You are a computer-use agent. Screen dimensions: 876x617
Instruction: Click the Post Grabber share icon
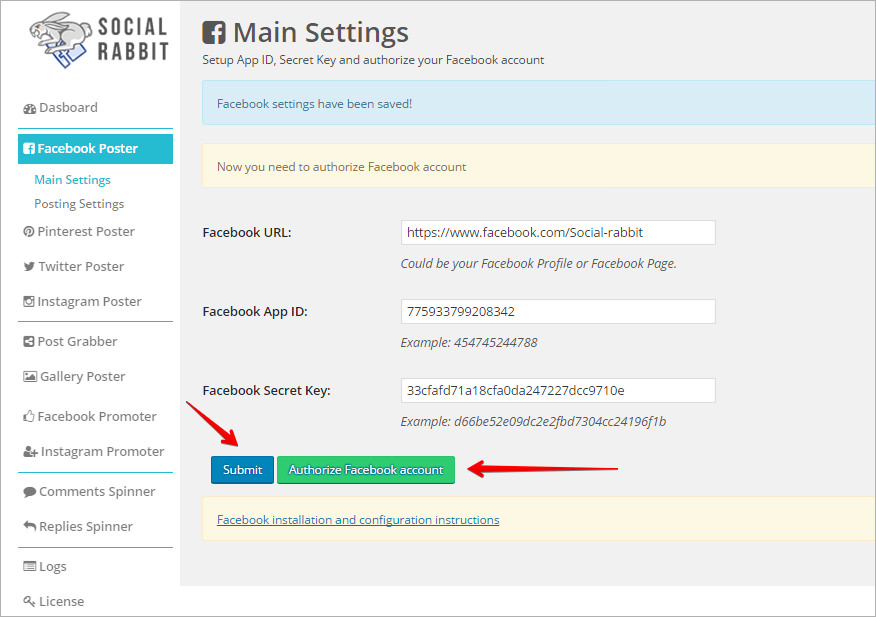28,341
